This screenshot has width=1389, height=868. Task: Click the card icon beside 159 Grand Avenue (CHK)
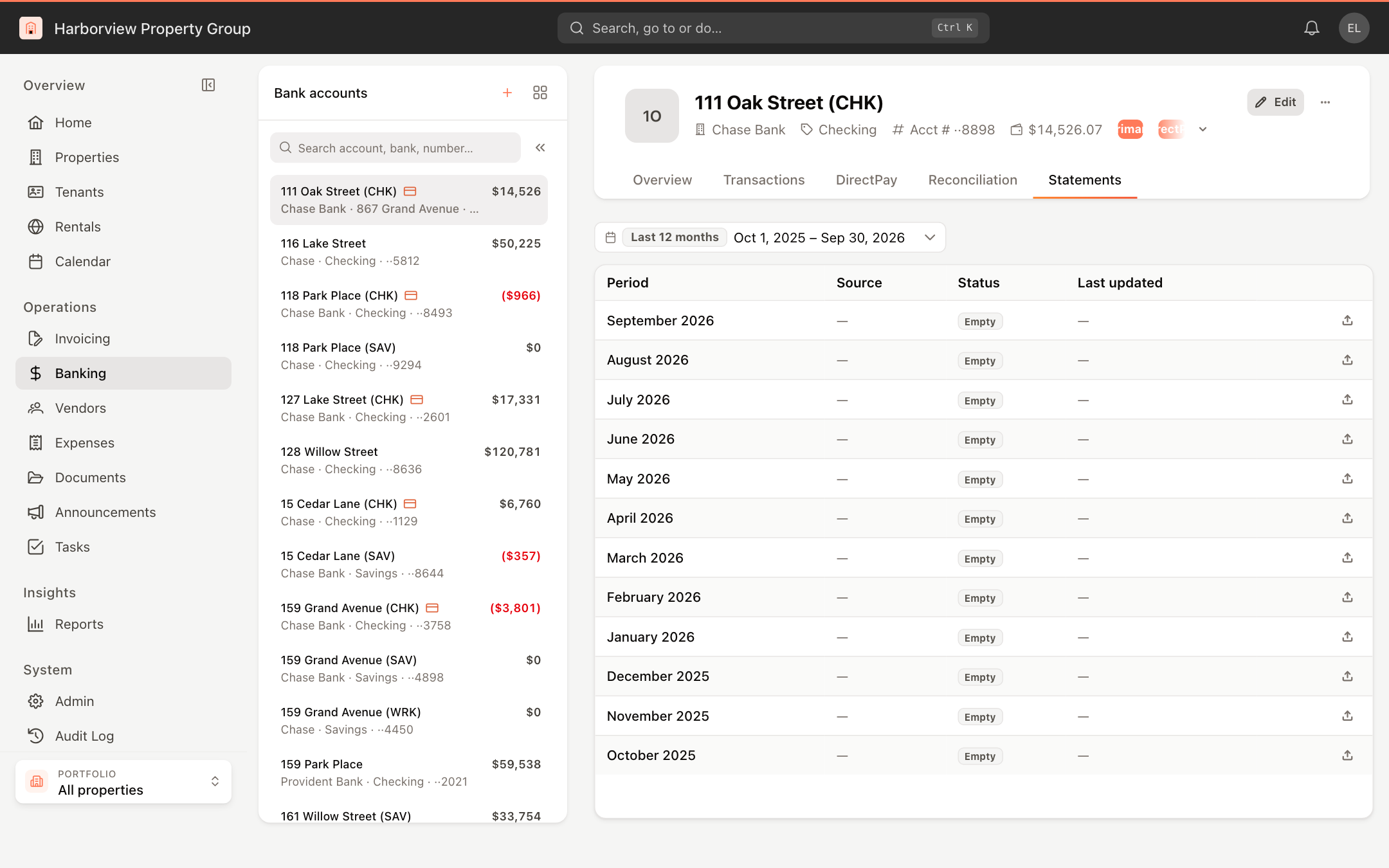432,608
